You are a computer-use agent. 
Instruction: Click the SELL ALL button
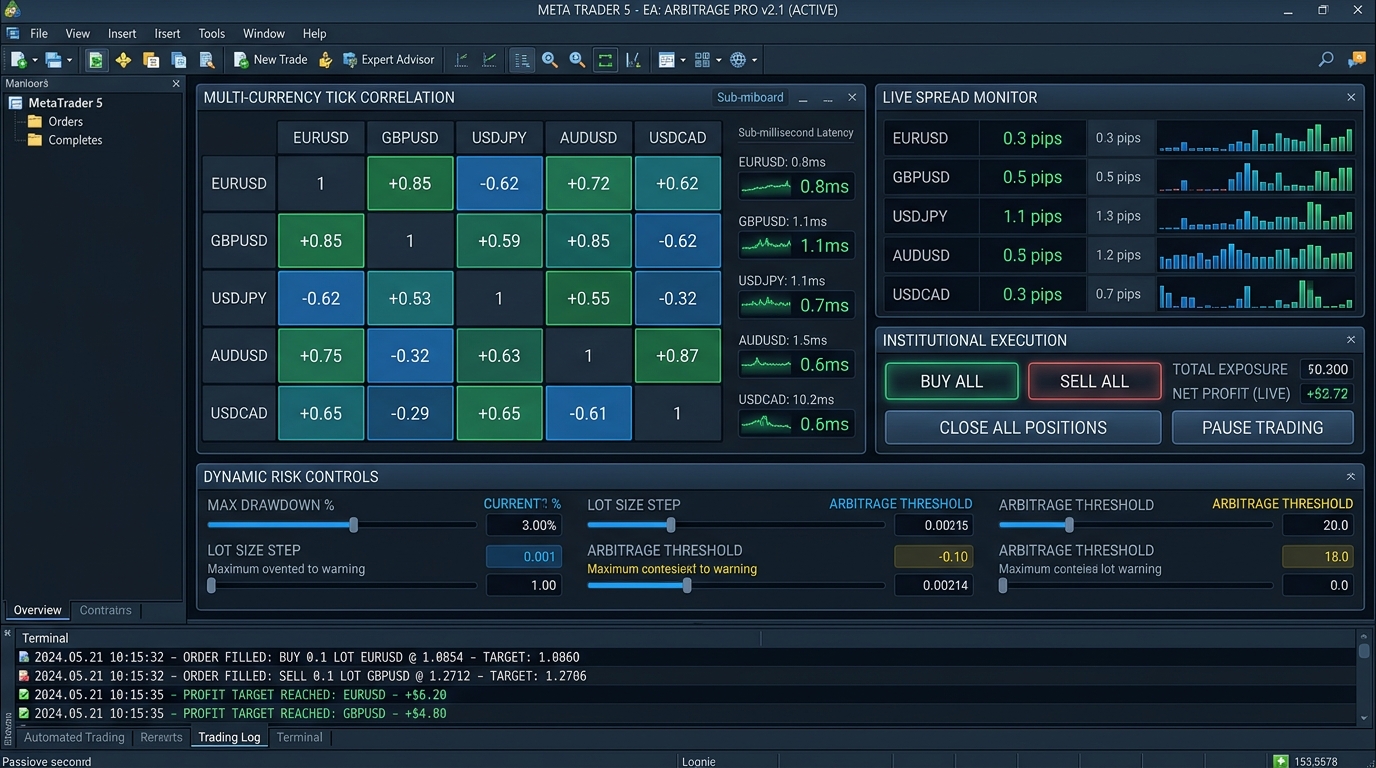pos(1094,381)
